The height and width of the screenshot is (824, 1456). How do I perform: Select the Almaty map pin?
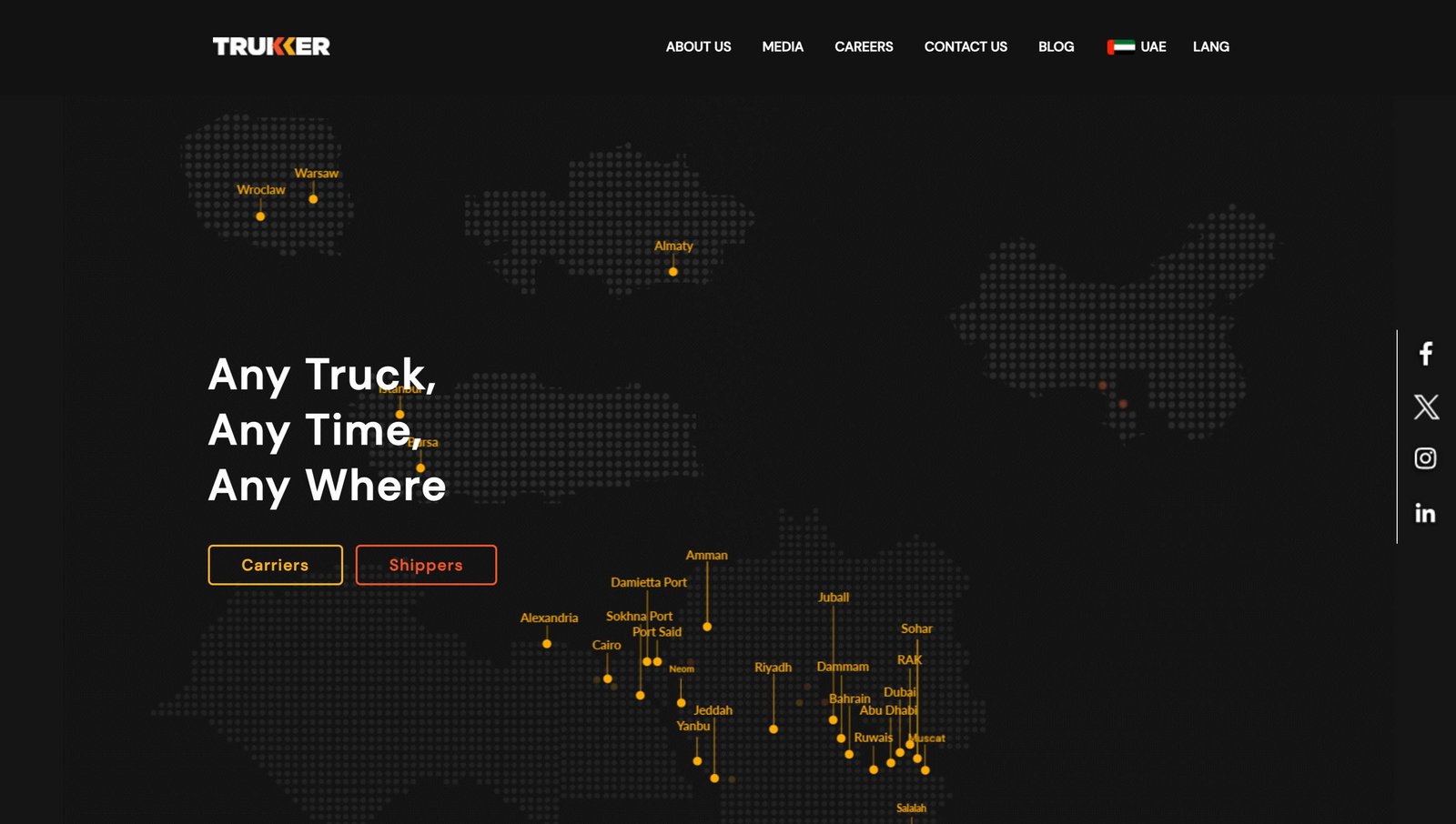(x=673, y=272)
